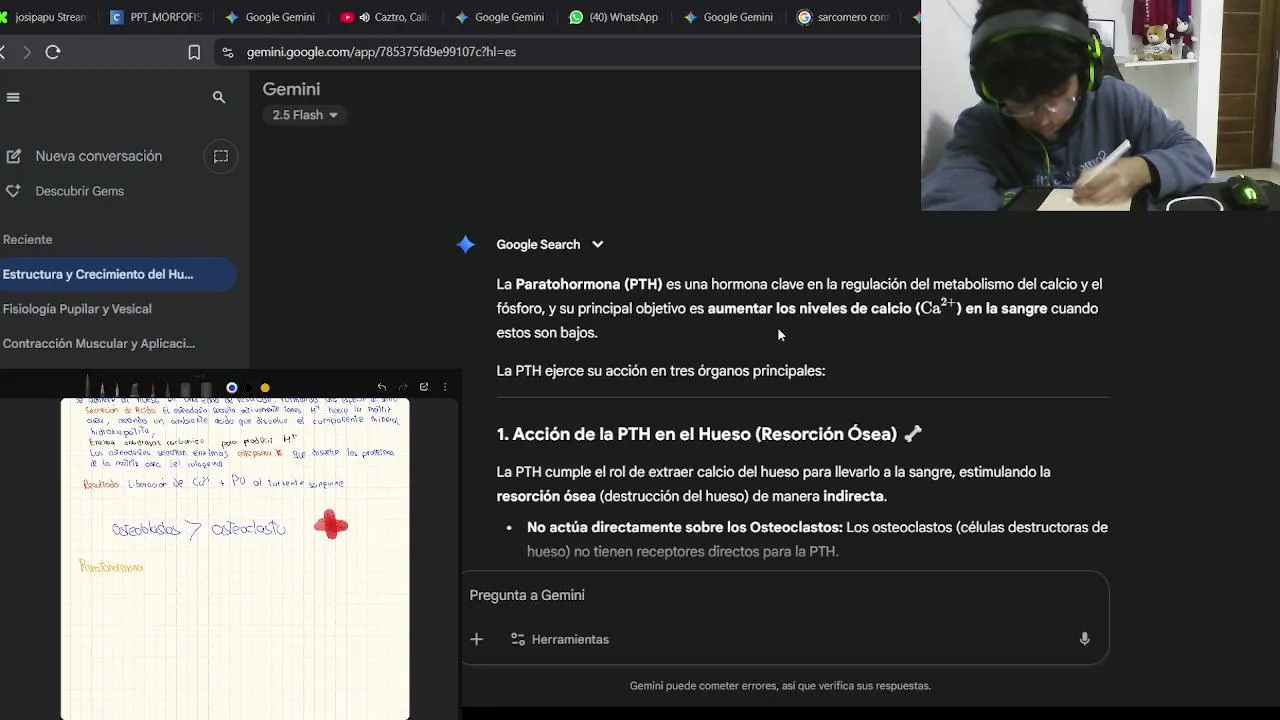Viewport: 1280px width, 720px height.
Task: Click the Nueva conversación pencil icon
Action: (13, 156)
